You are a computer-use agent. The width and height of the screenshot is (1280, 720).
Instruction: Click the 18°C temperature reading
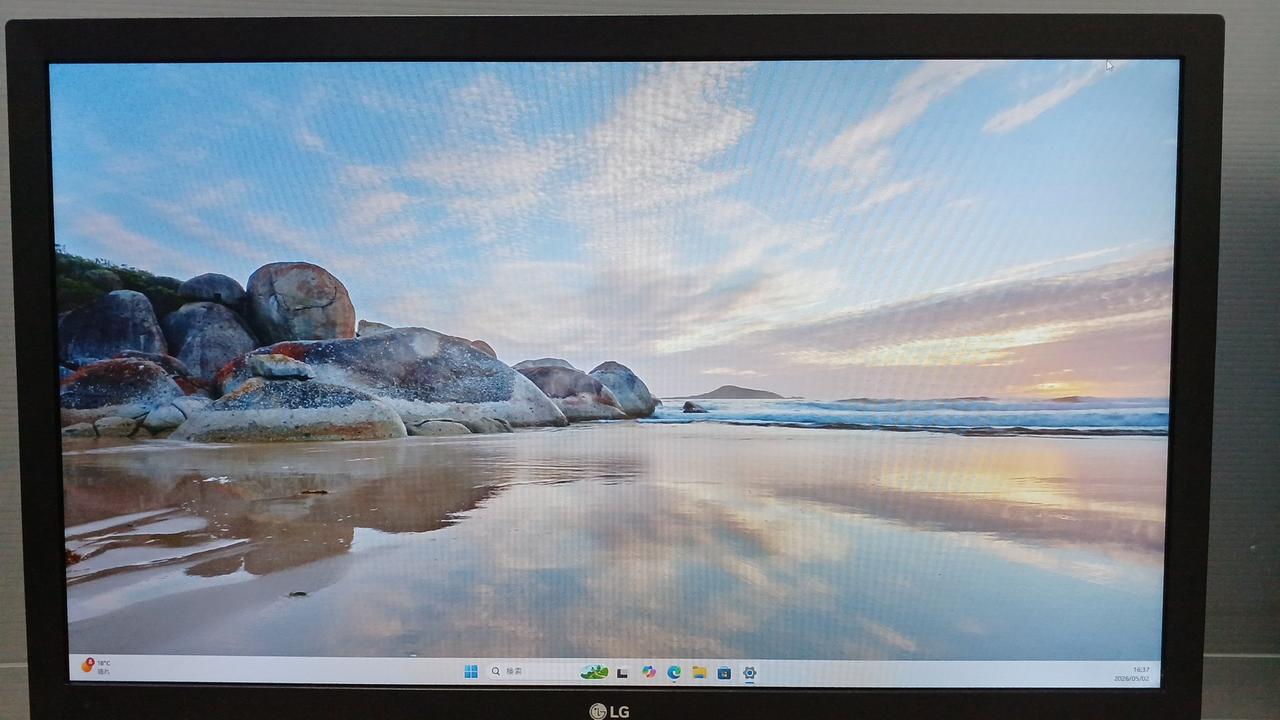pos(104,663)
